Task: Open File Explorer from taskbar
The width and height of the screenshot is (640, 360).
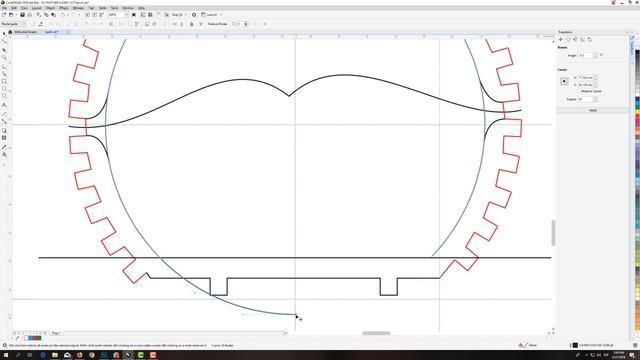Action: 55,355
